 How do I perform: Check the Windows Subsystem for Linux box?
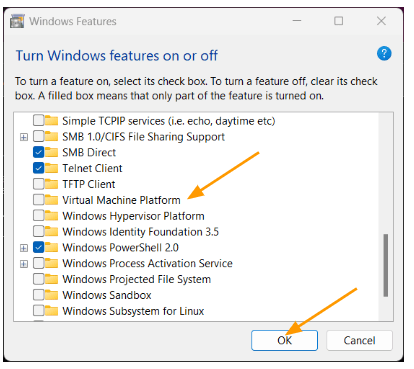tap(39, 311)
